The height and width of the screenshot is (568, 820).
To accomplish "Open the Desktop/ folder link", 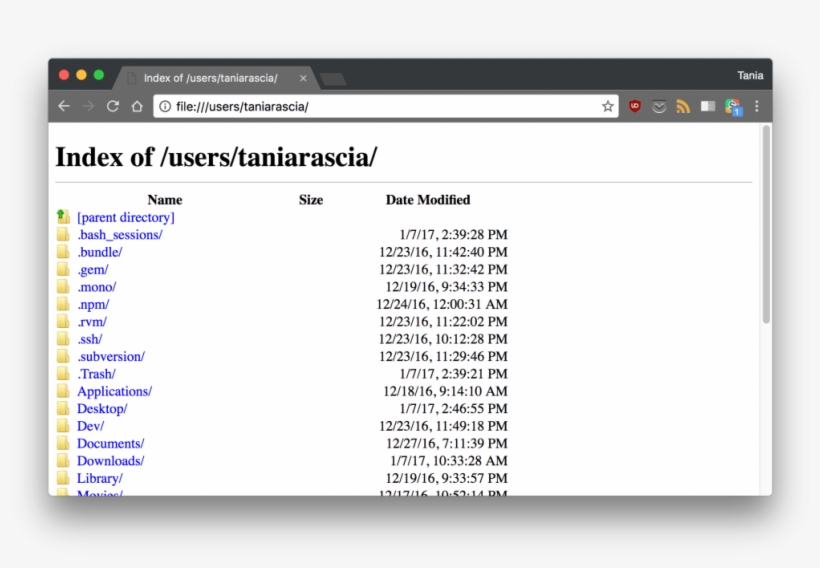I will point(102,408).
